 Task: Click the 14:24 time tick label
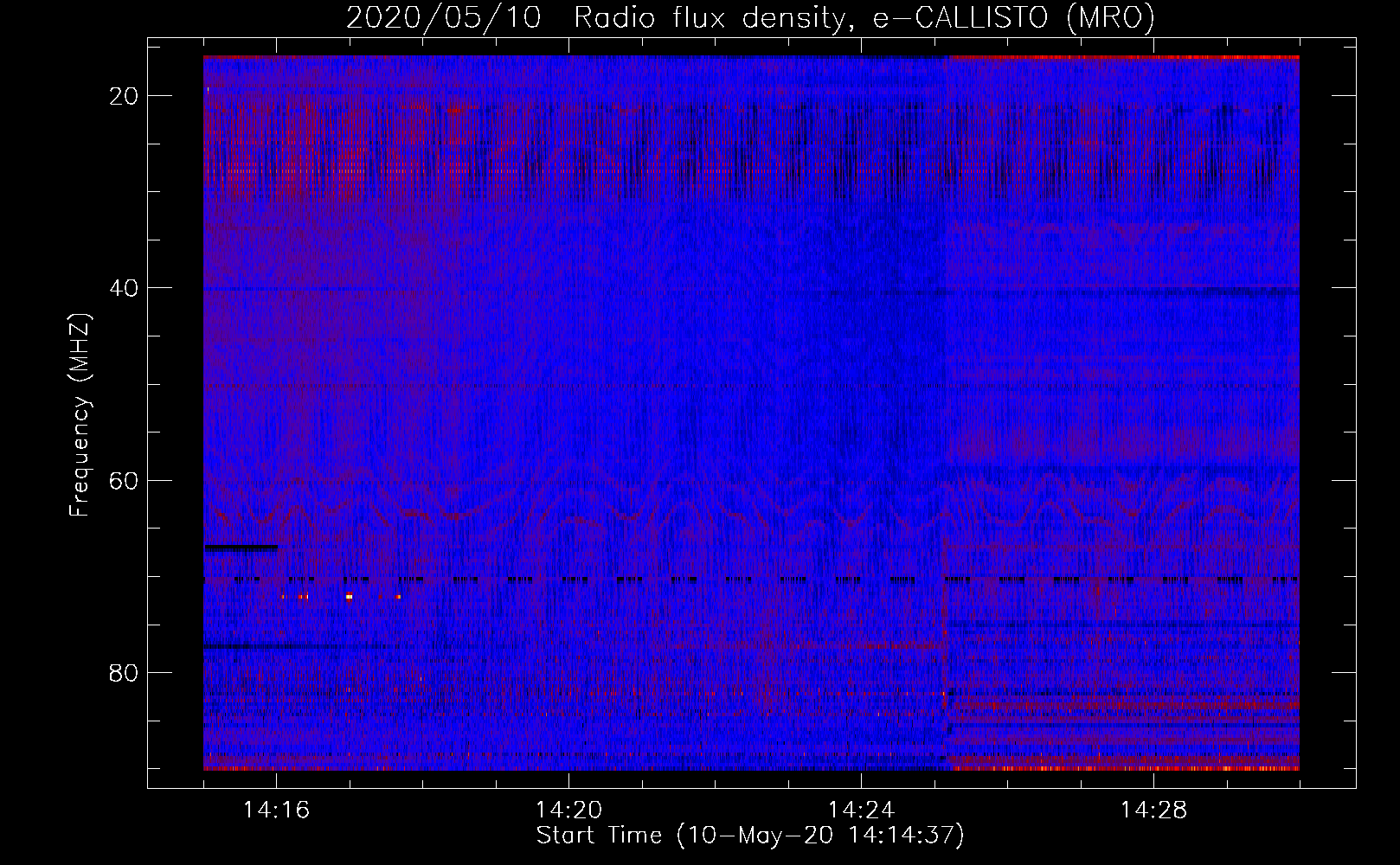[x=861, y=810]
